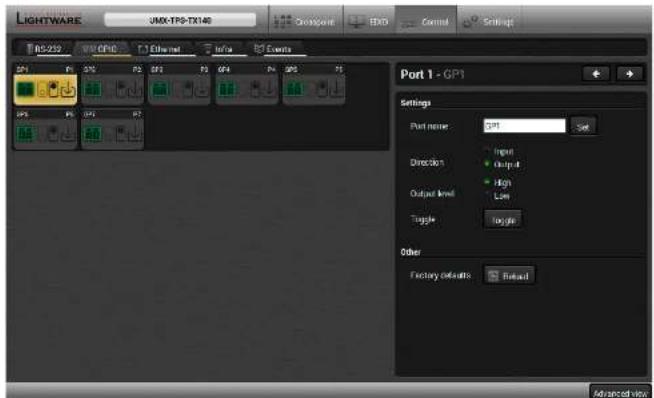Set direction to Input
654x398 pixels.
click(499, 151)
